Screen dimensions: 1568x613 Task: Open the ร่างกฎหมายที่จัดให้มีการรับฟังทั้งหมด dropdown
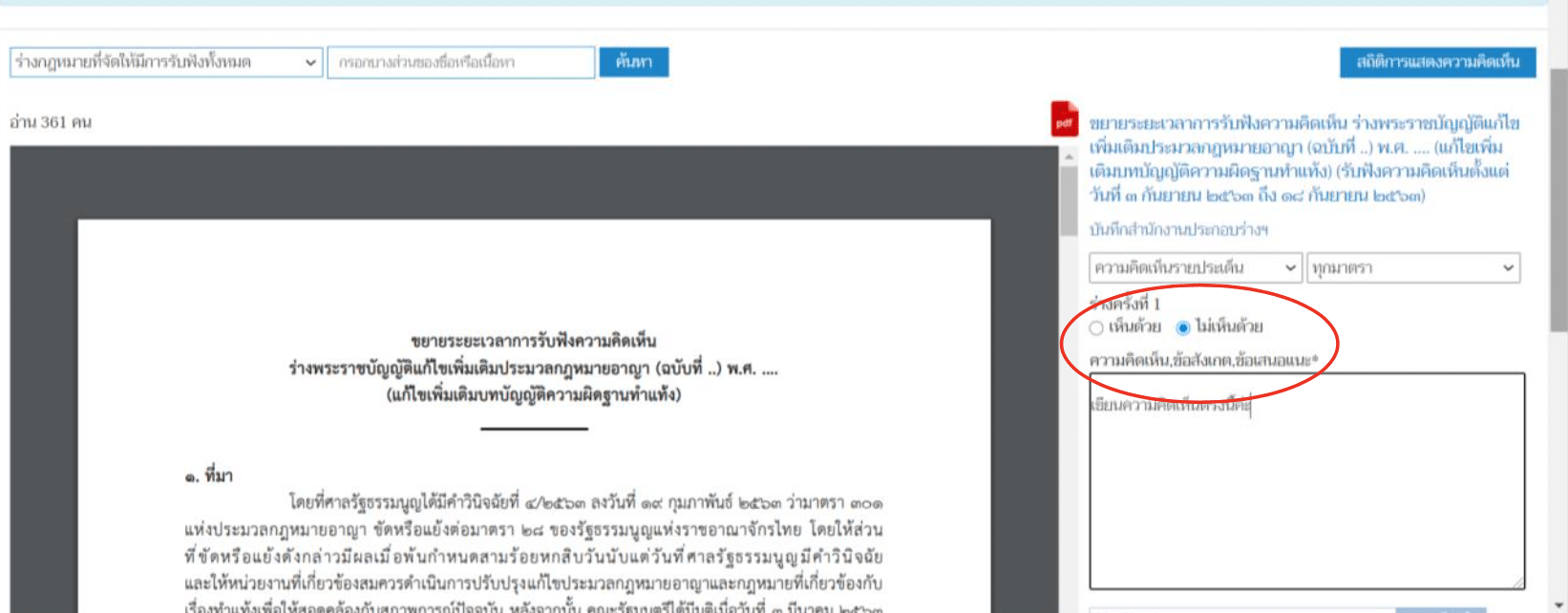click(165, 62)
